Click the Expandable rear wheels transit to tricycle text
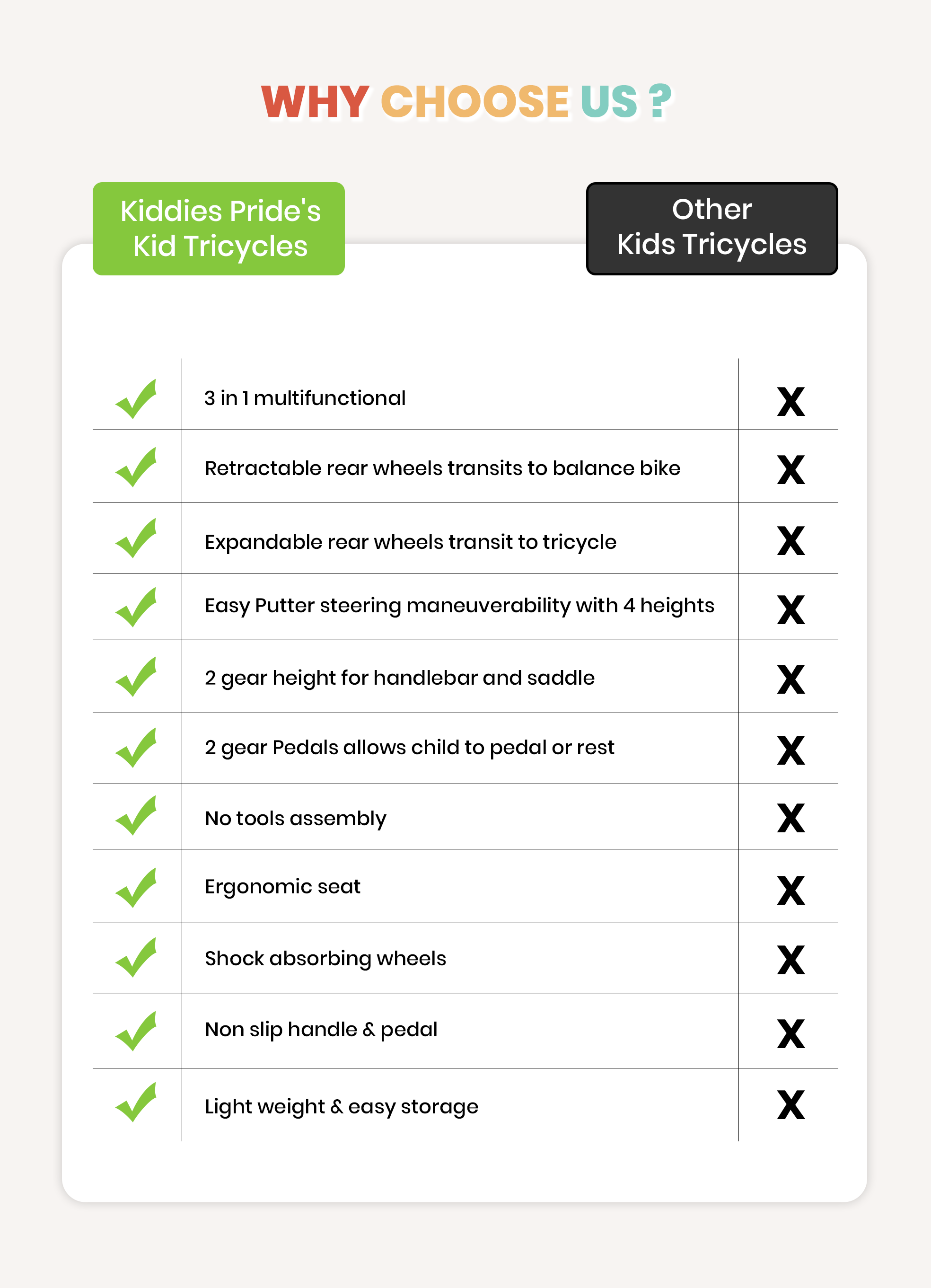Viewport: 931px width, 1288px height. (411, 542)
